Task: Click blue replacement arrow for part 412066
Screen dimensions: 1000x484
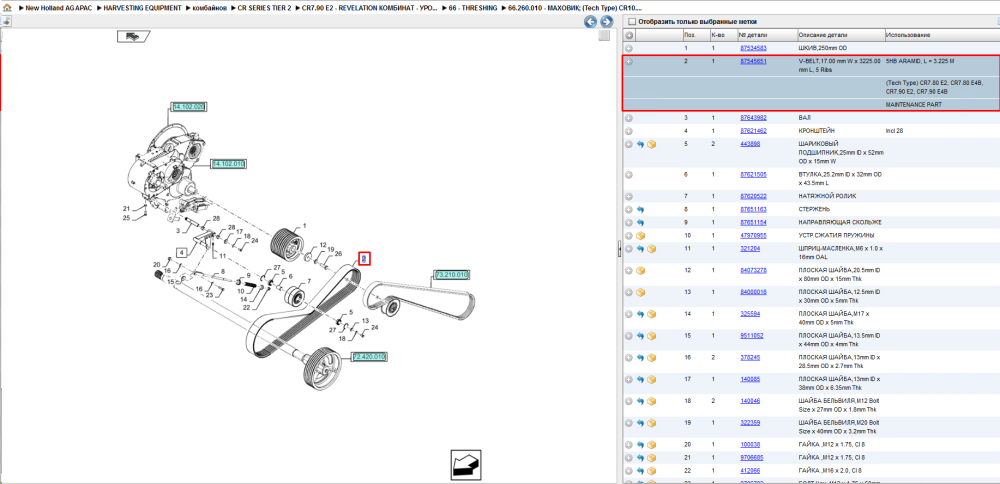Action: coord(641,471)
